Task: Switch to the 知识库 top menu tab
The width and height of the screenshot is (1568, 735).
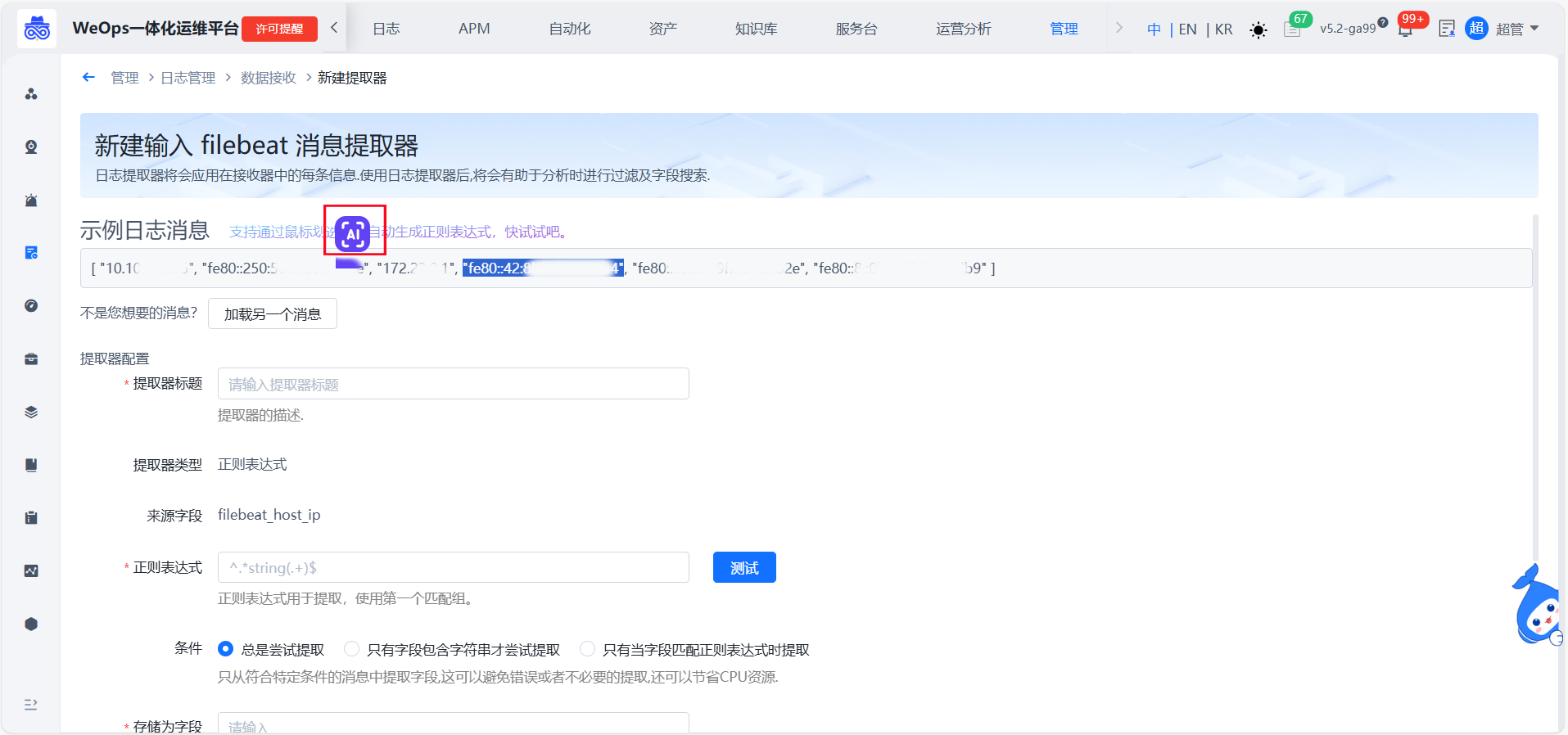Action: (756, 29)
